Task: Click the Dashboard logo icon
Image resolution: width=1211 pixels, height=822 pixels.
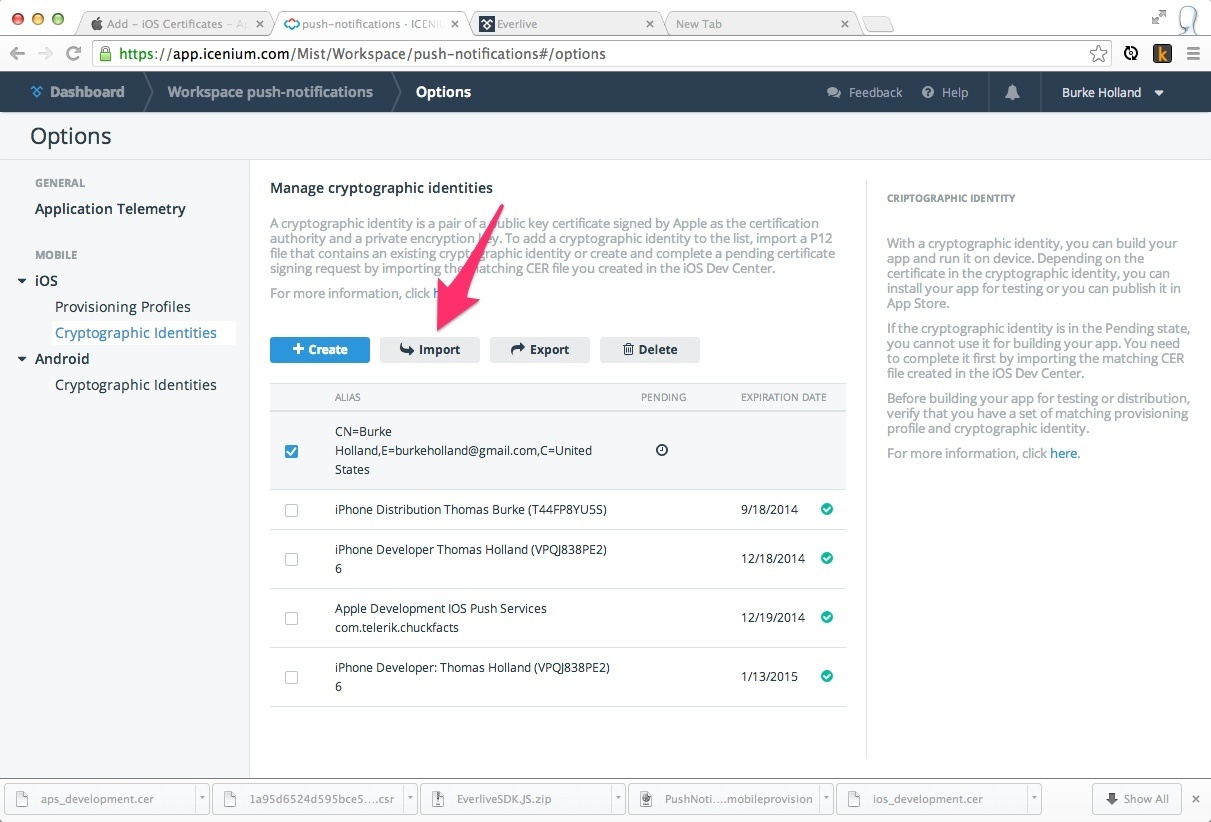Action: 37,92
